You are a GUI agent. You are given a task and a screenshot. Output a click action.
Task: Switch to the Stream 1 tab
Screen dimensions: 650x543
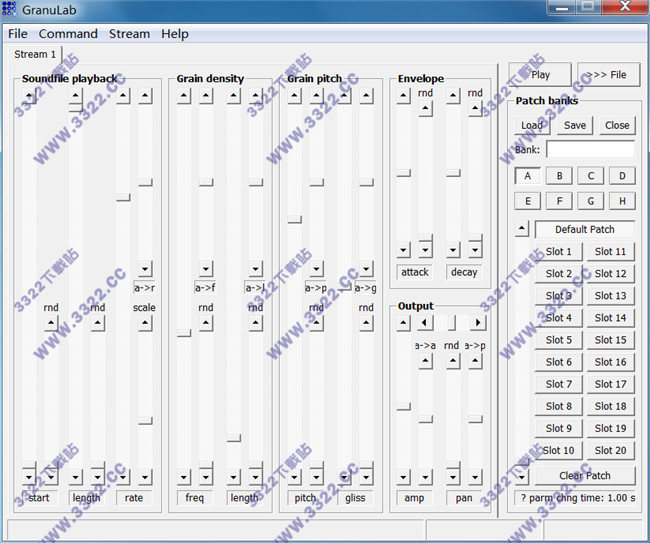click(35, 54)
